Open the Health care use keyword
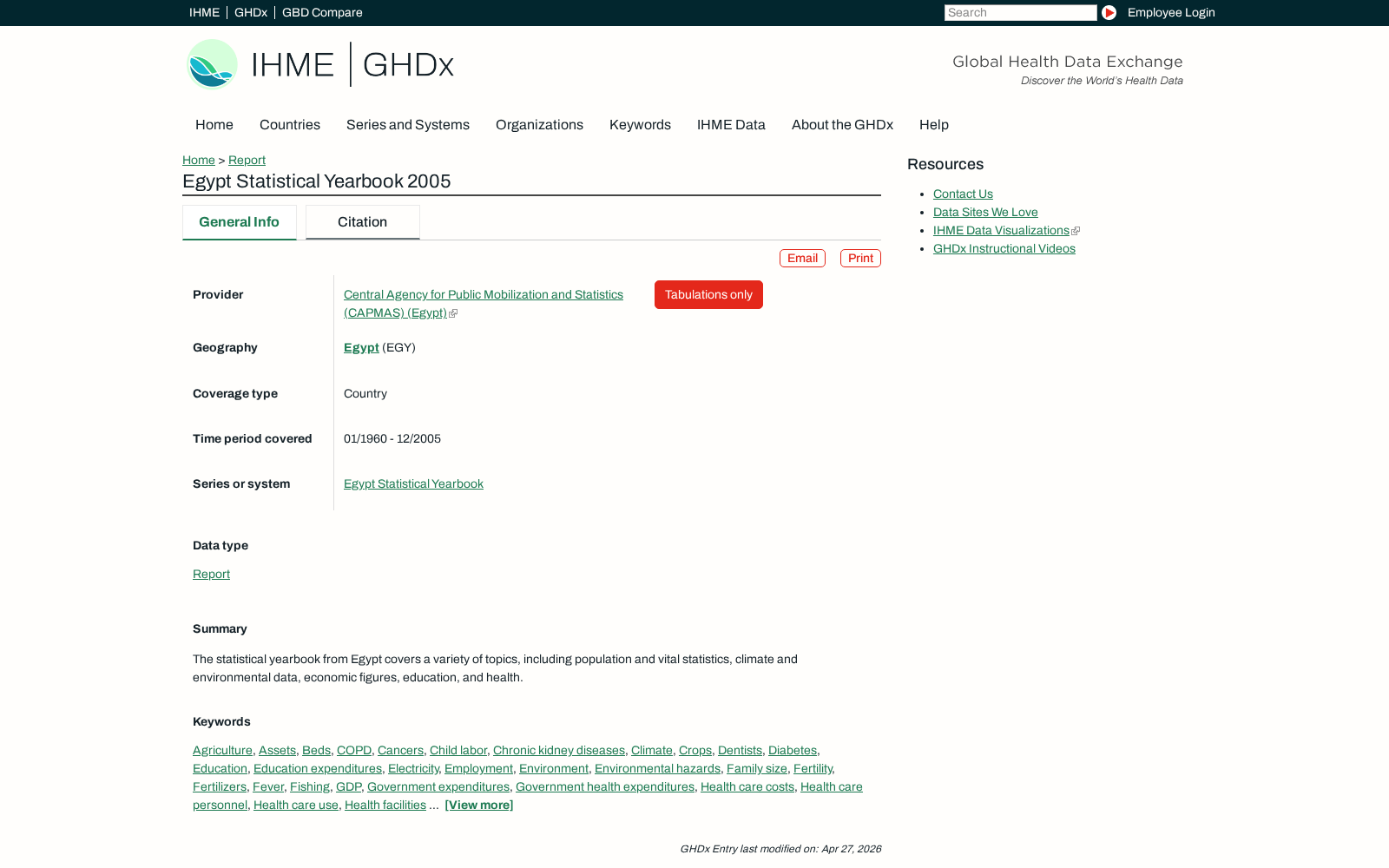 (x=296, y=805)
